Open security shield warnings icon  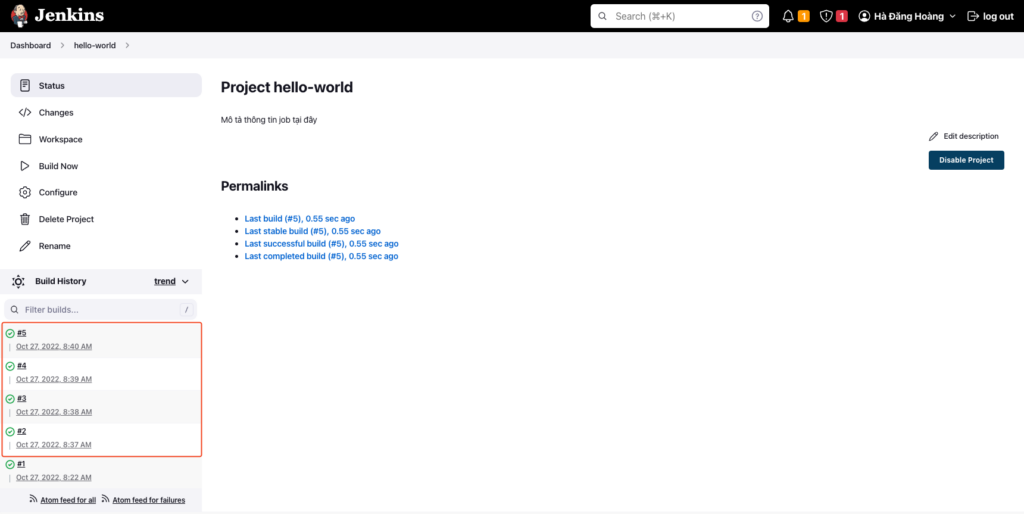[826, 16]
